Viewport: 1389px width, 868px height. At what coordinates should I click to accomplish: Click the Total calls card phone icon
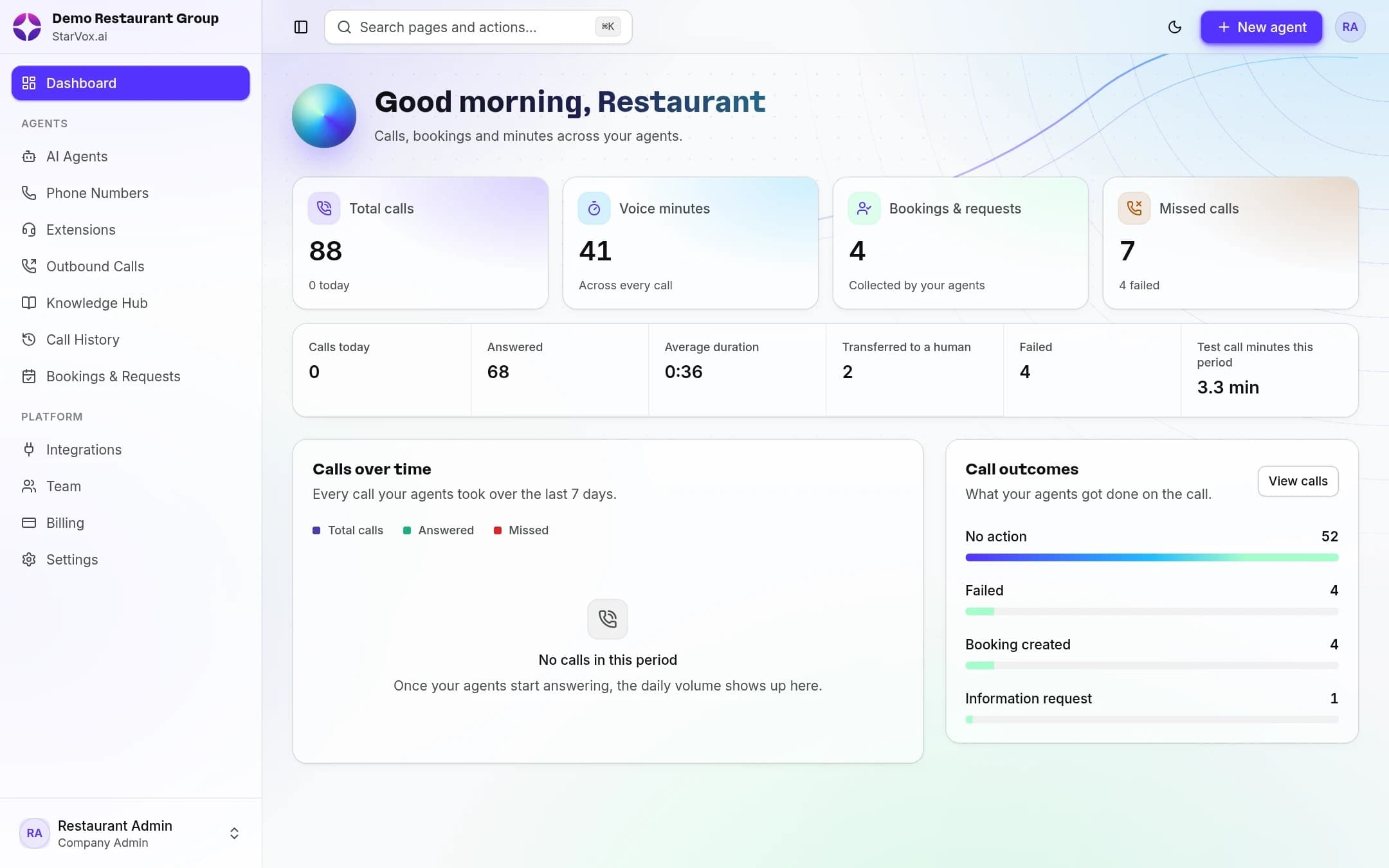point(324,208)
